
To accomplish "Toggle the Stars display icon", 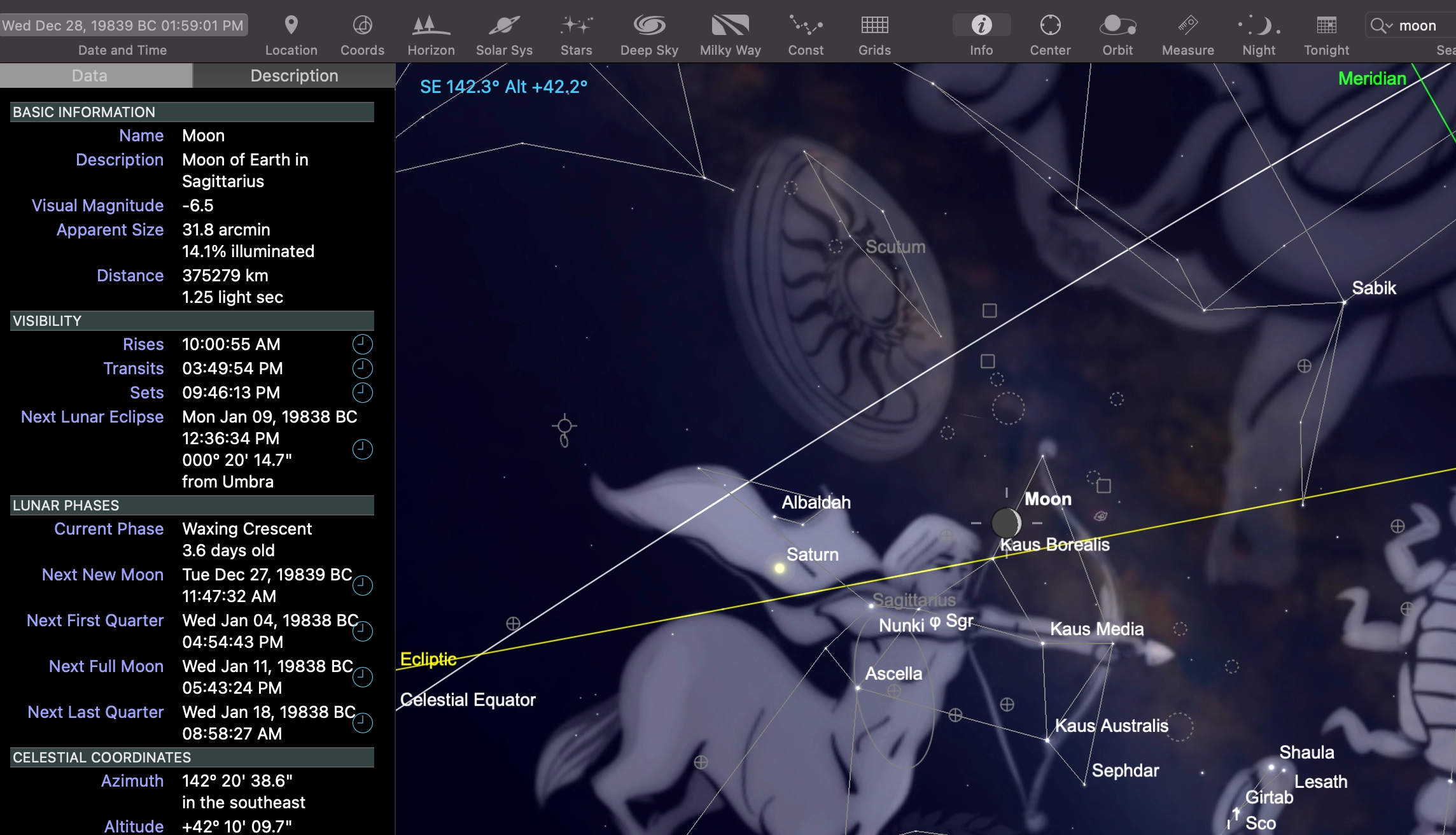I will [x=576, y=26].
